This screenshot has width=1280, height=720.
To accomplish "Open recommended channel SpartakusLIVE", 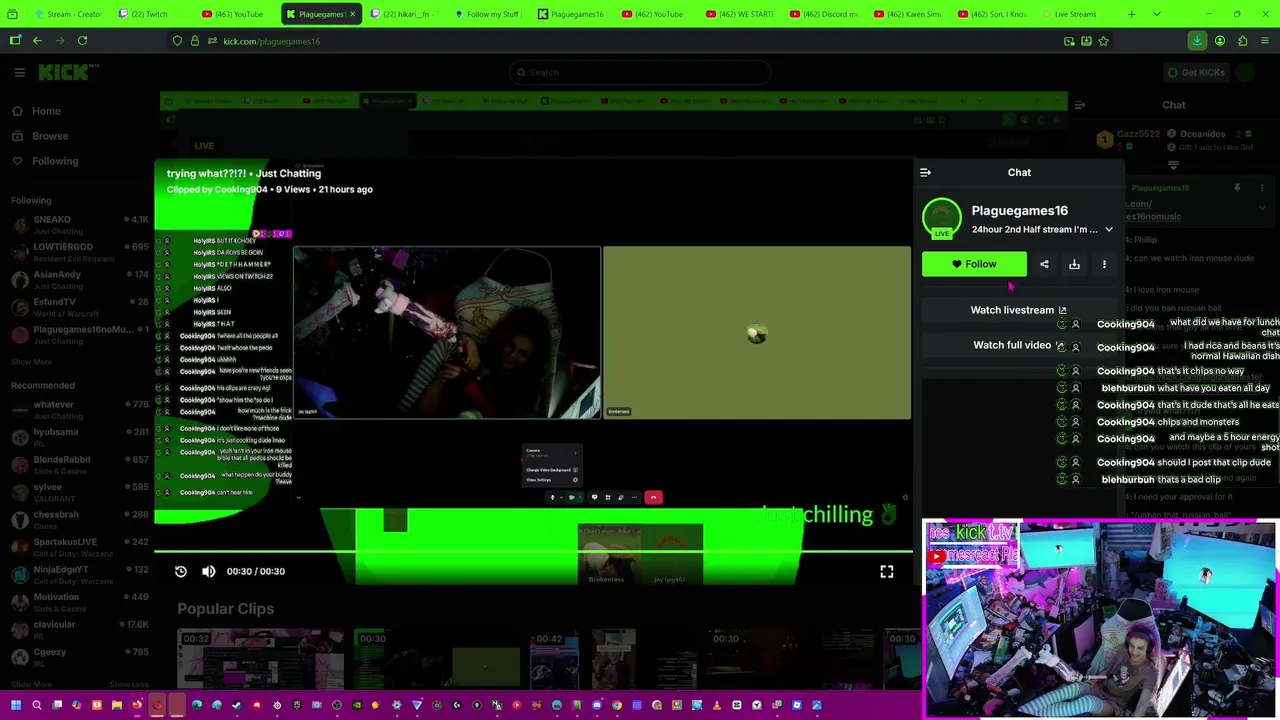I will tap(80, 546).
